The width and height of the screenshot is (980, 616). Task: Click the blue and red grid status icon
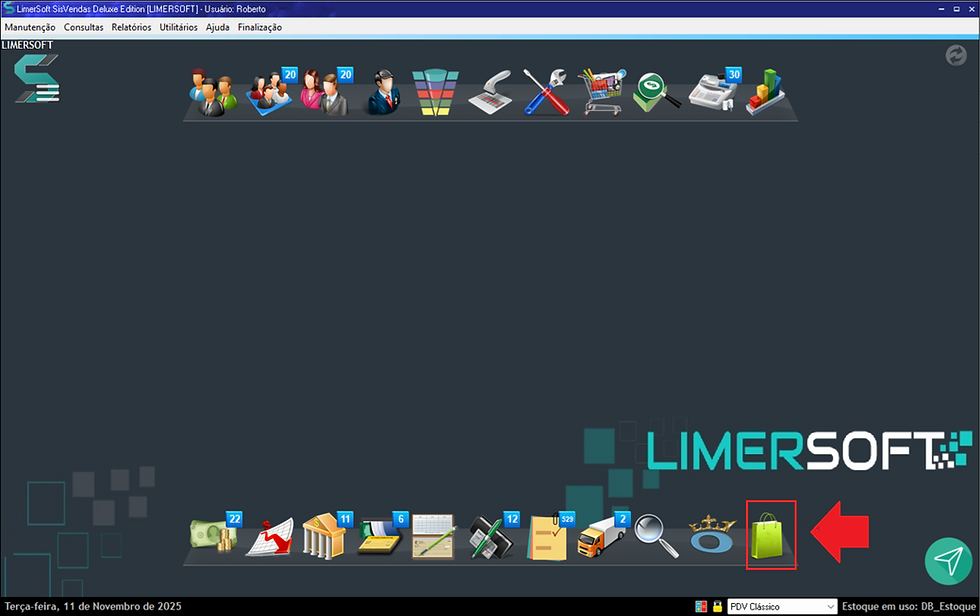(x=701, y=606)
